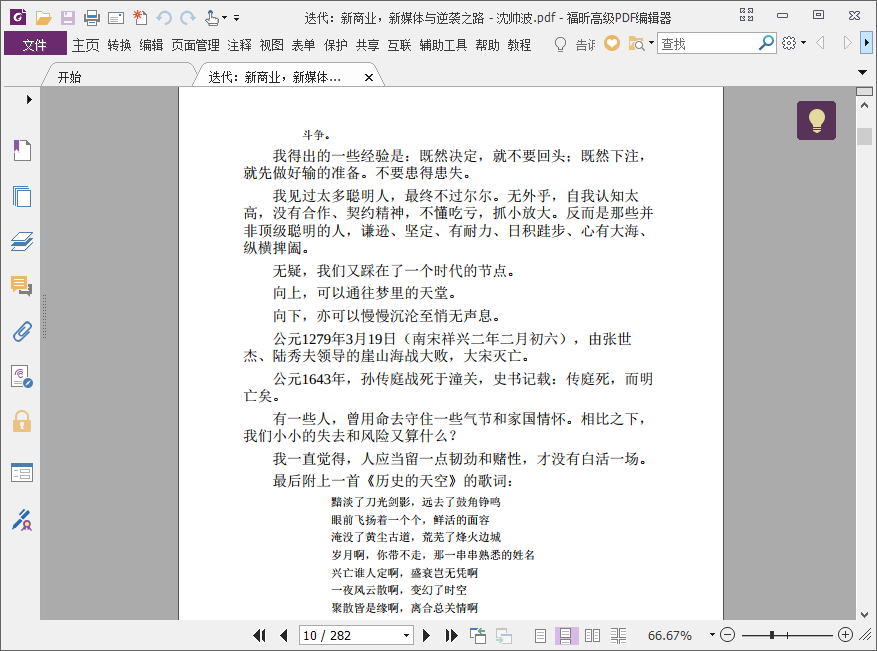Screen dimensions: 877x651
Task: Click the Email envelope icon in quick toolbar
Action: click(116, 18)
